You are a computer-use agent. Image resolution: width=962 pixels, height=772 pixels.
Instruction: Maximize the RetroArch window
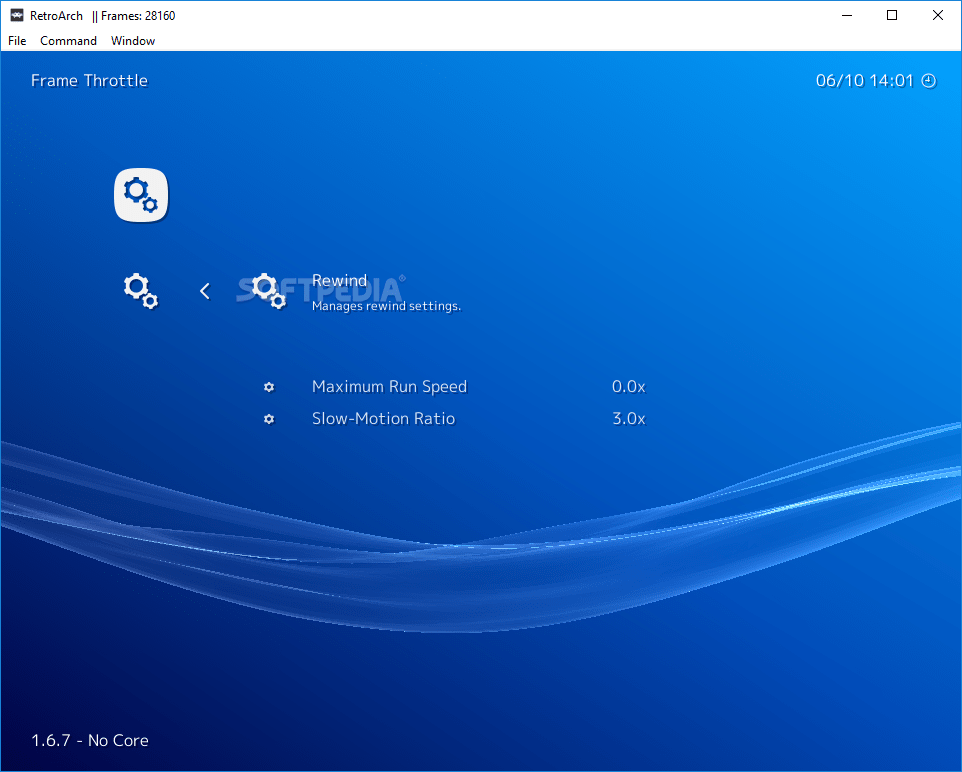892,15
